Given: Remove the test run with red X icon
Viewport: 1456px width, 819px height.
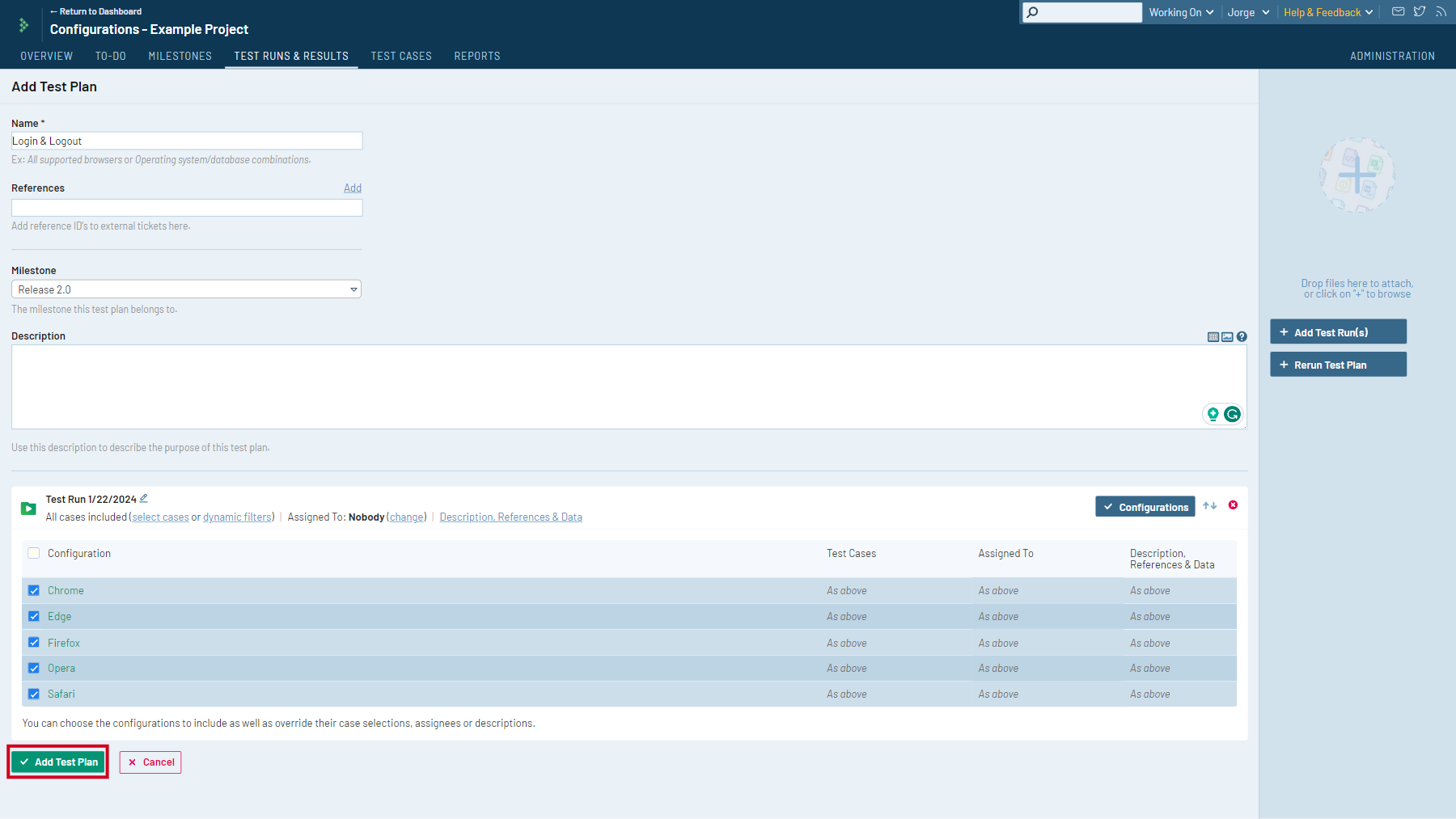Looking at the screenshot, I should pyautogui.click(x=1233, y=505).
